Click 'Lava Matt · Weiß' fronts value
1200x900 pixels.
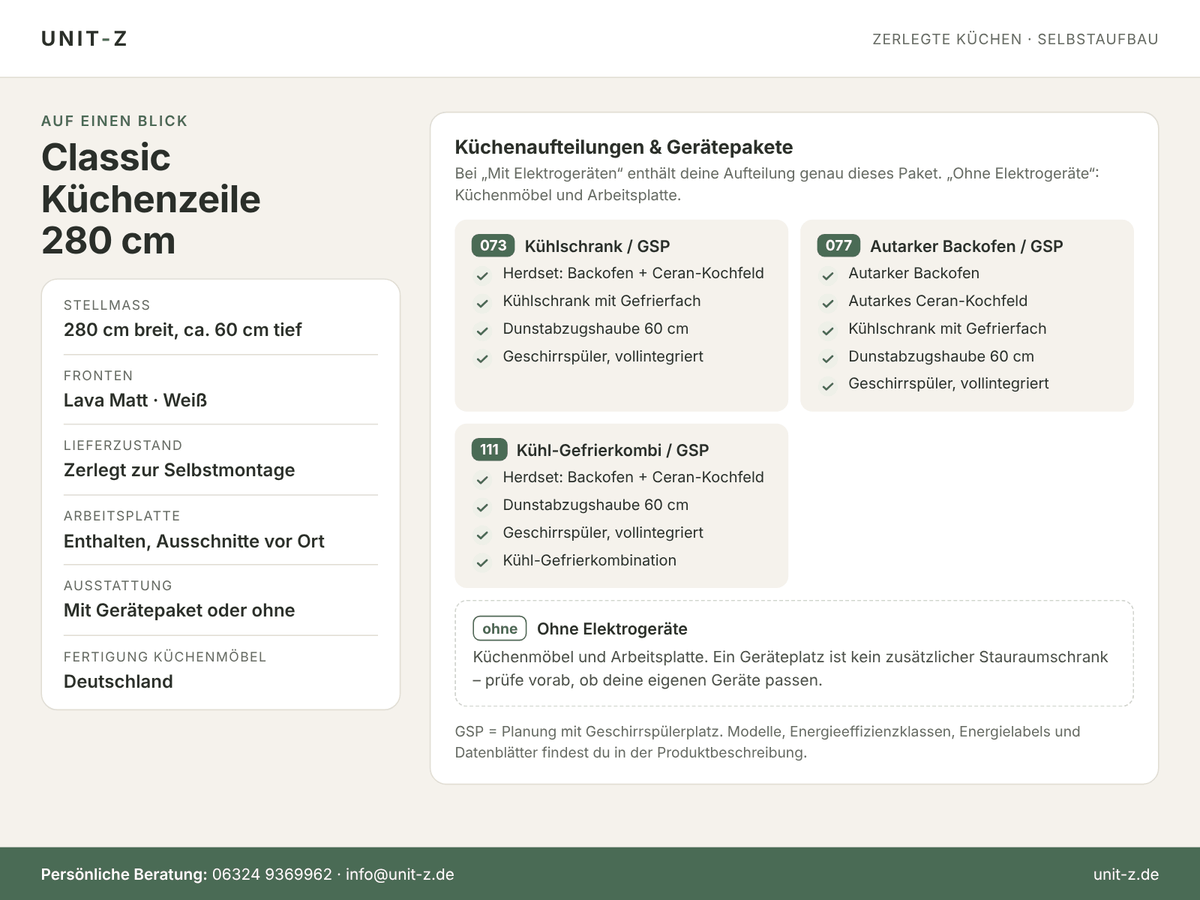pyautogui.click(x=135, y=400)
